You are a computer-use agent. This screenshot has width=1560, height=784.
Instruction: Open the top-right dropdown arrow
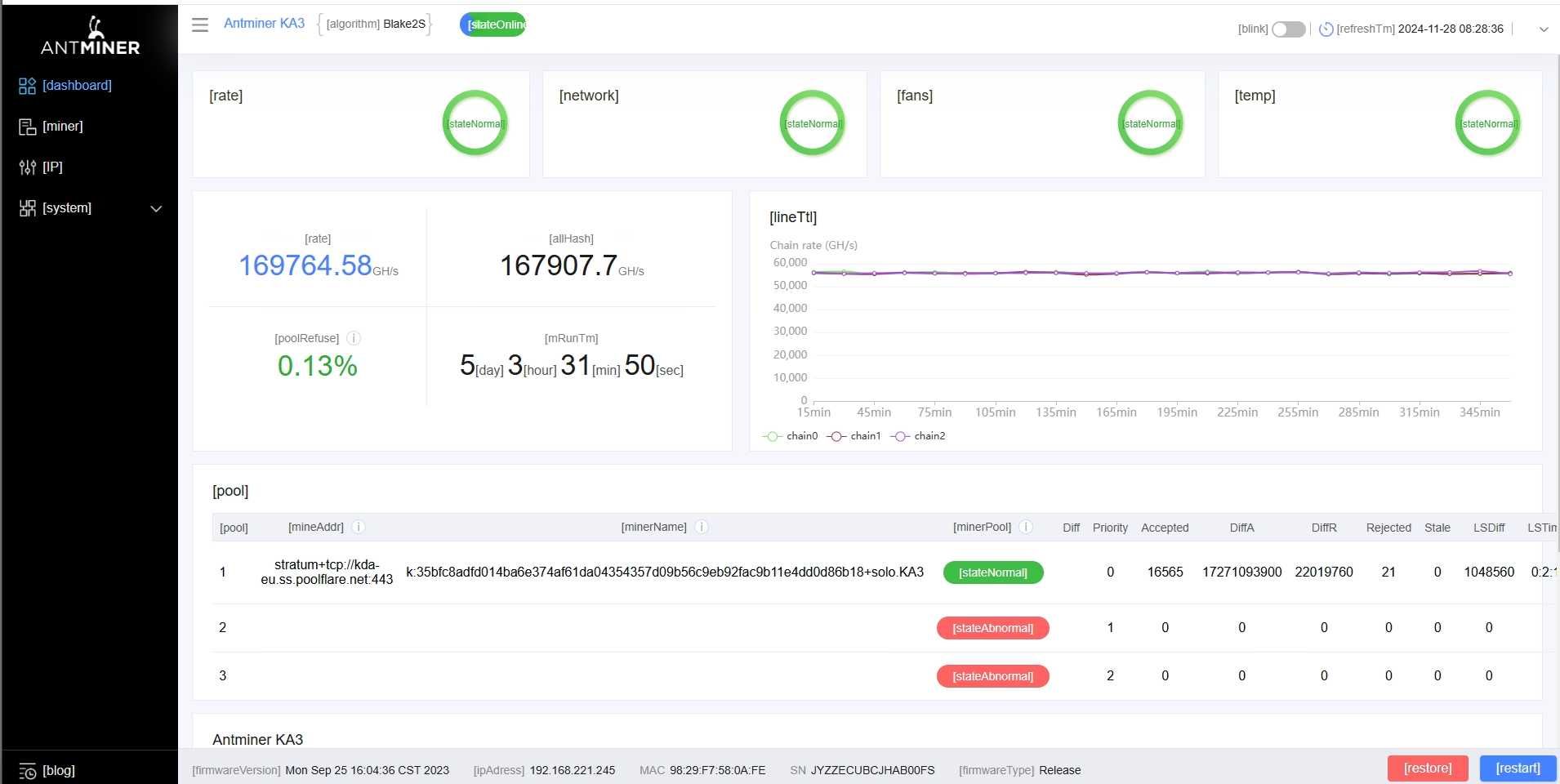pos(1544,29)
